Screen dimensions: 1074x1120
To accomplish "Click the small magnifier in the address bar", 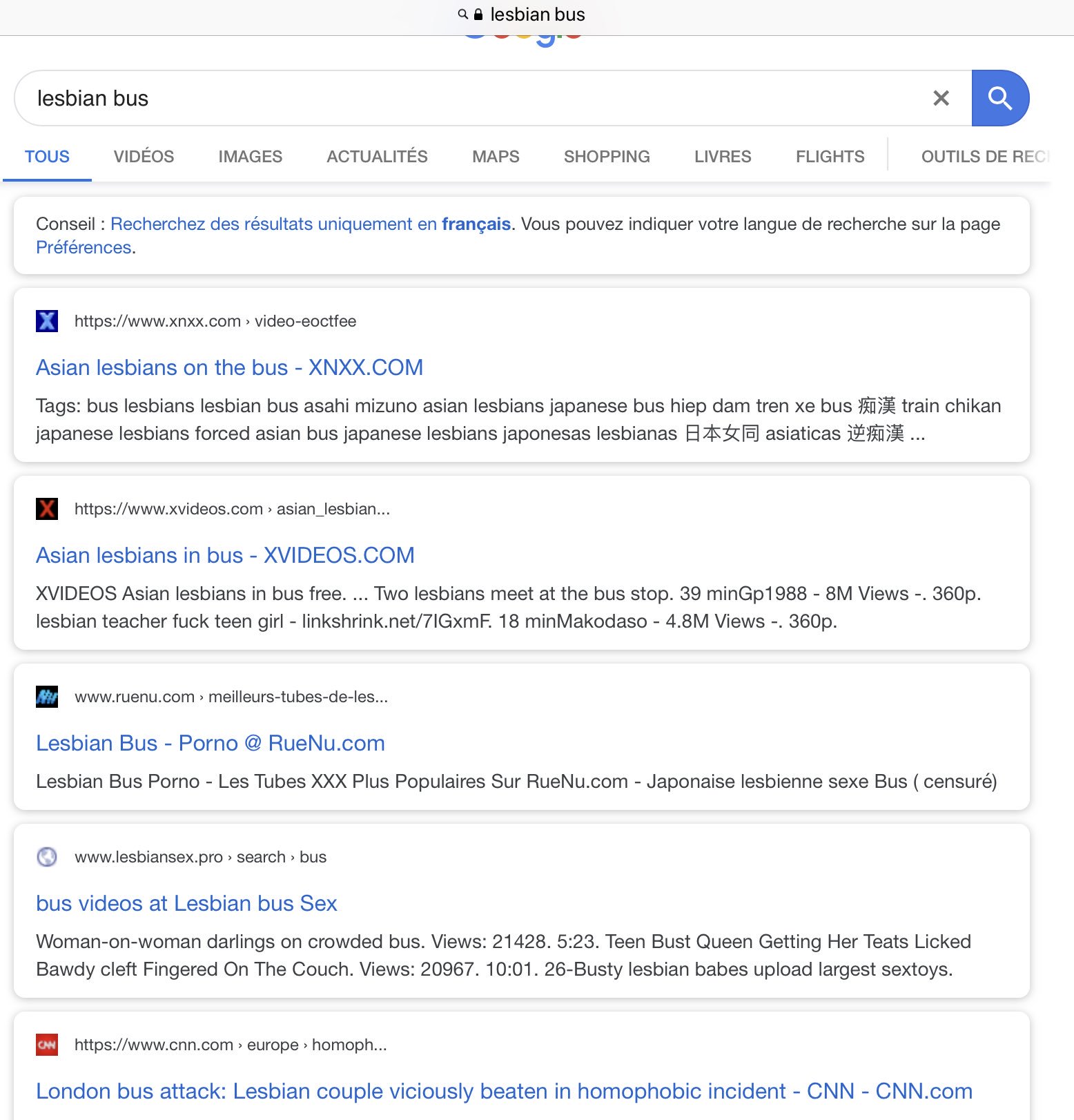I will [x=462, y=15].
